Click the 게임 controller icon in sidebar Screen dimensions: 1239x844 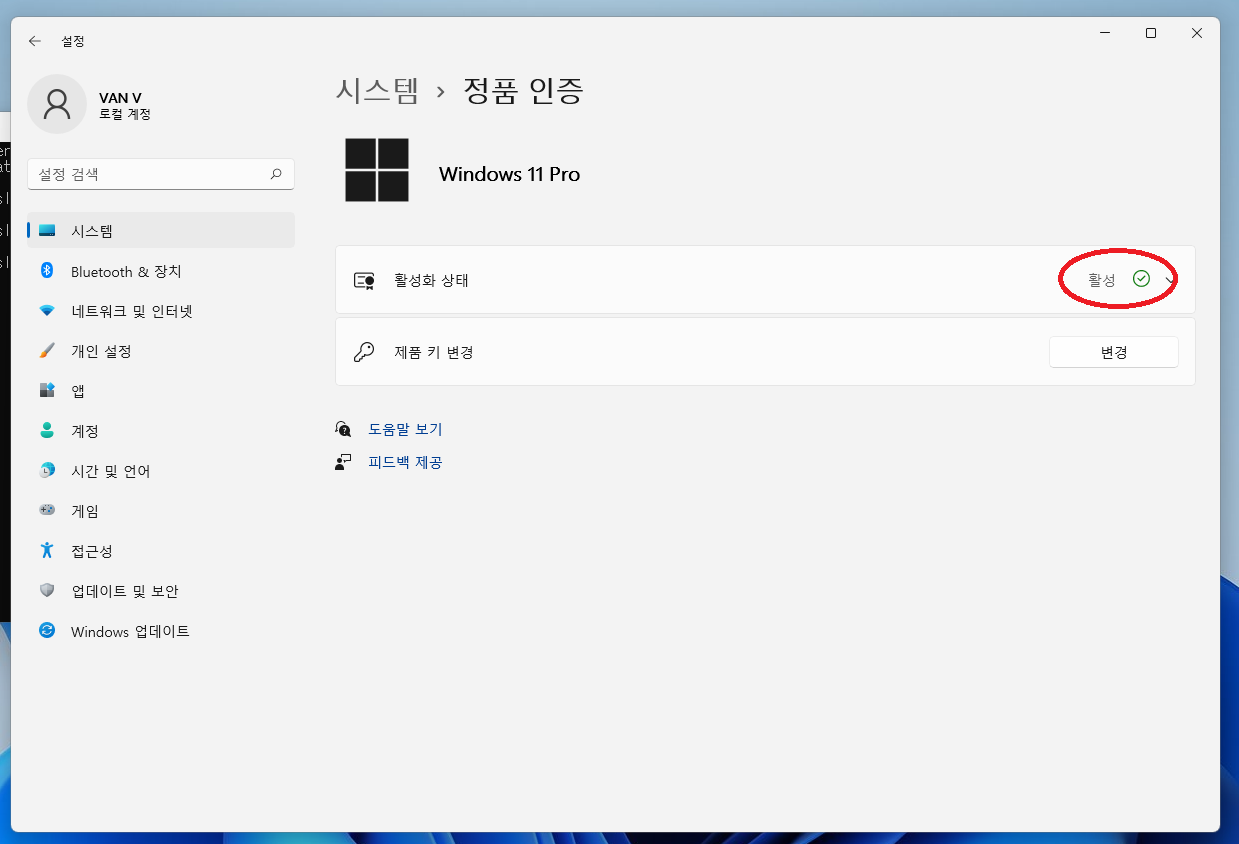click(x=47, y=511)
